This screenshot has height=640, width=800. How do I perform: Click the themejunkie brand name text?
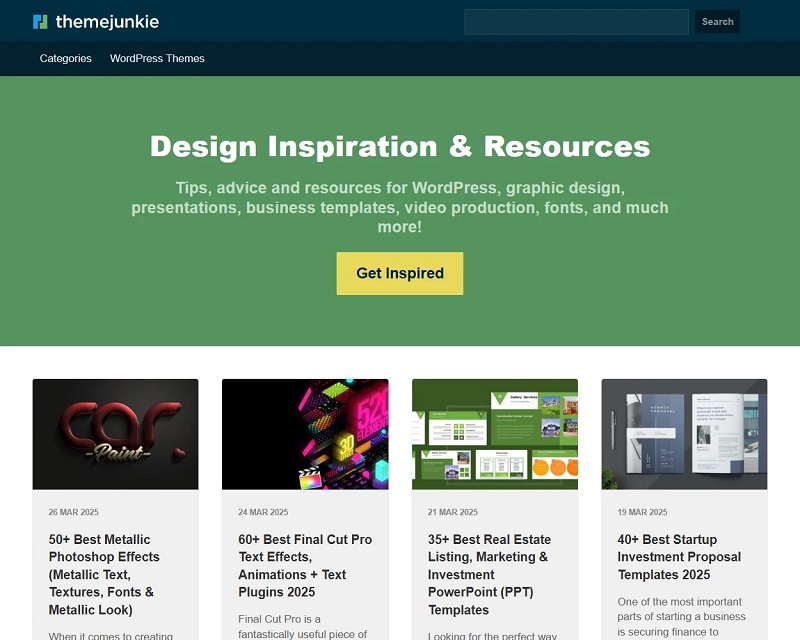pyautogui.click(x=107, y=22)
